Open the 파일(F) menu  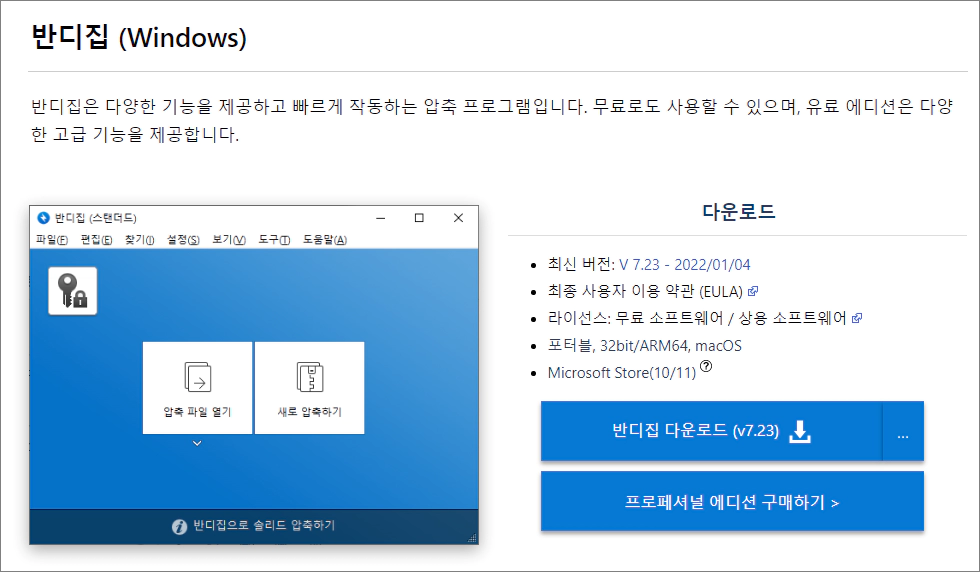point(52,239)
